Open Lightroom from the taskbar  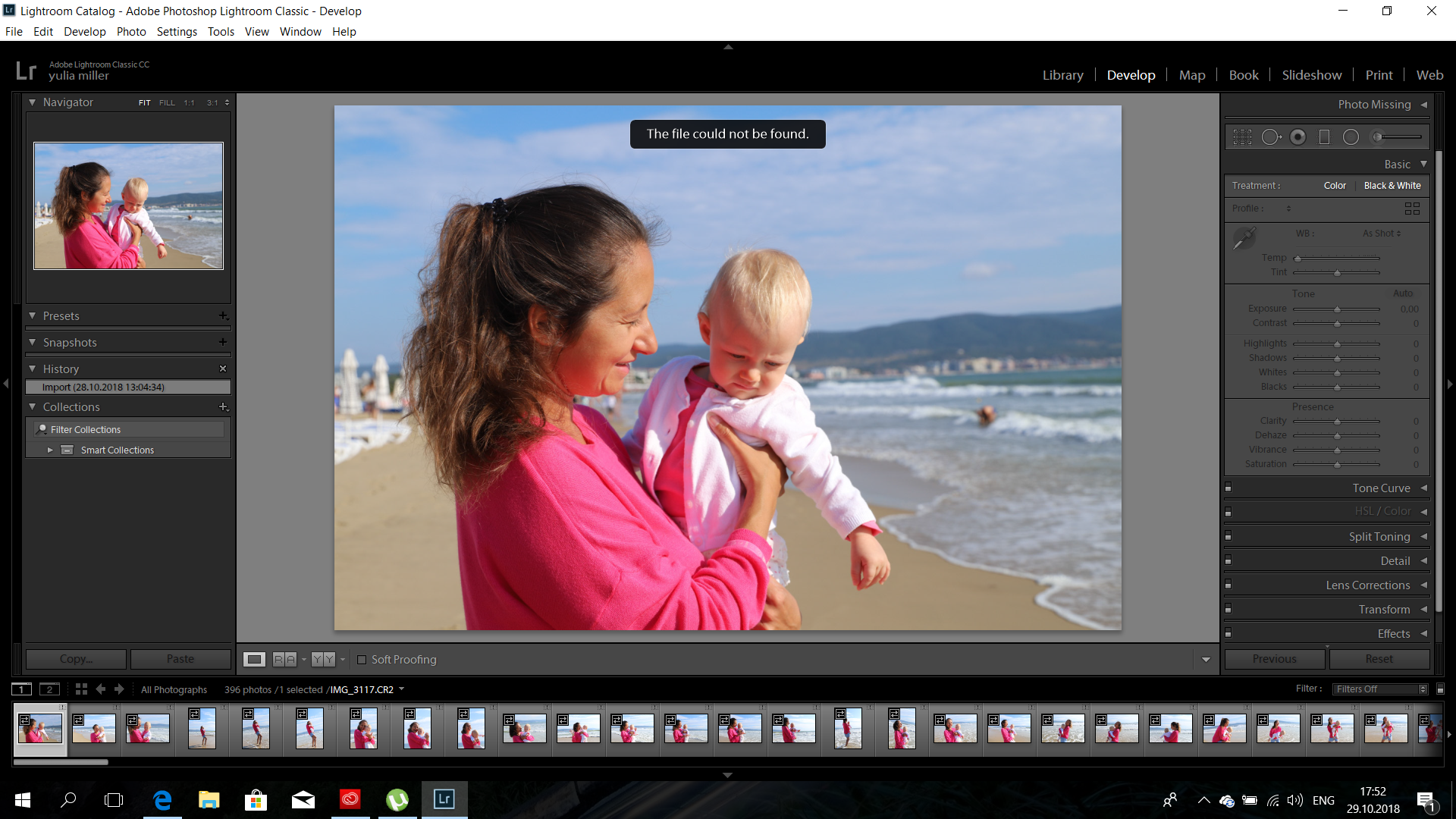click(x=444, y=799)
